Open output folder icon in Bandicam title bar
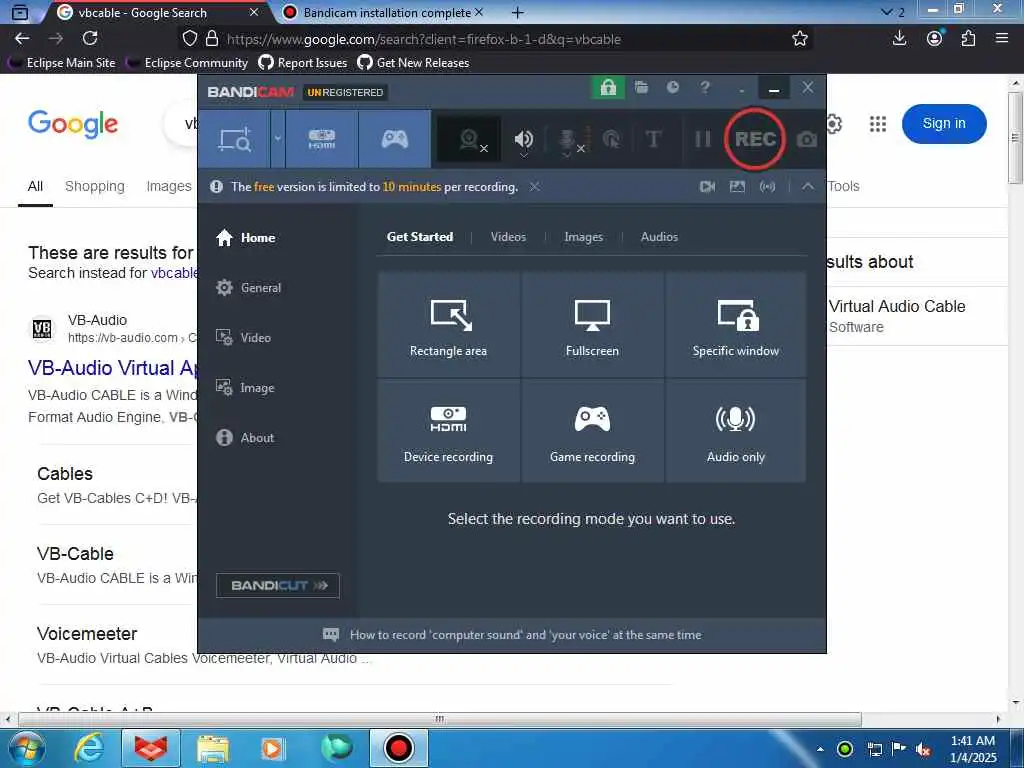Image resolution: width=1024 pixels, height=768 pixels. [x=641, y=87]
